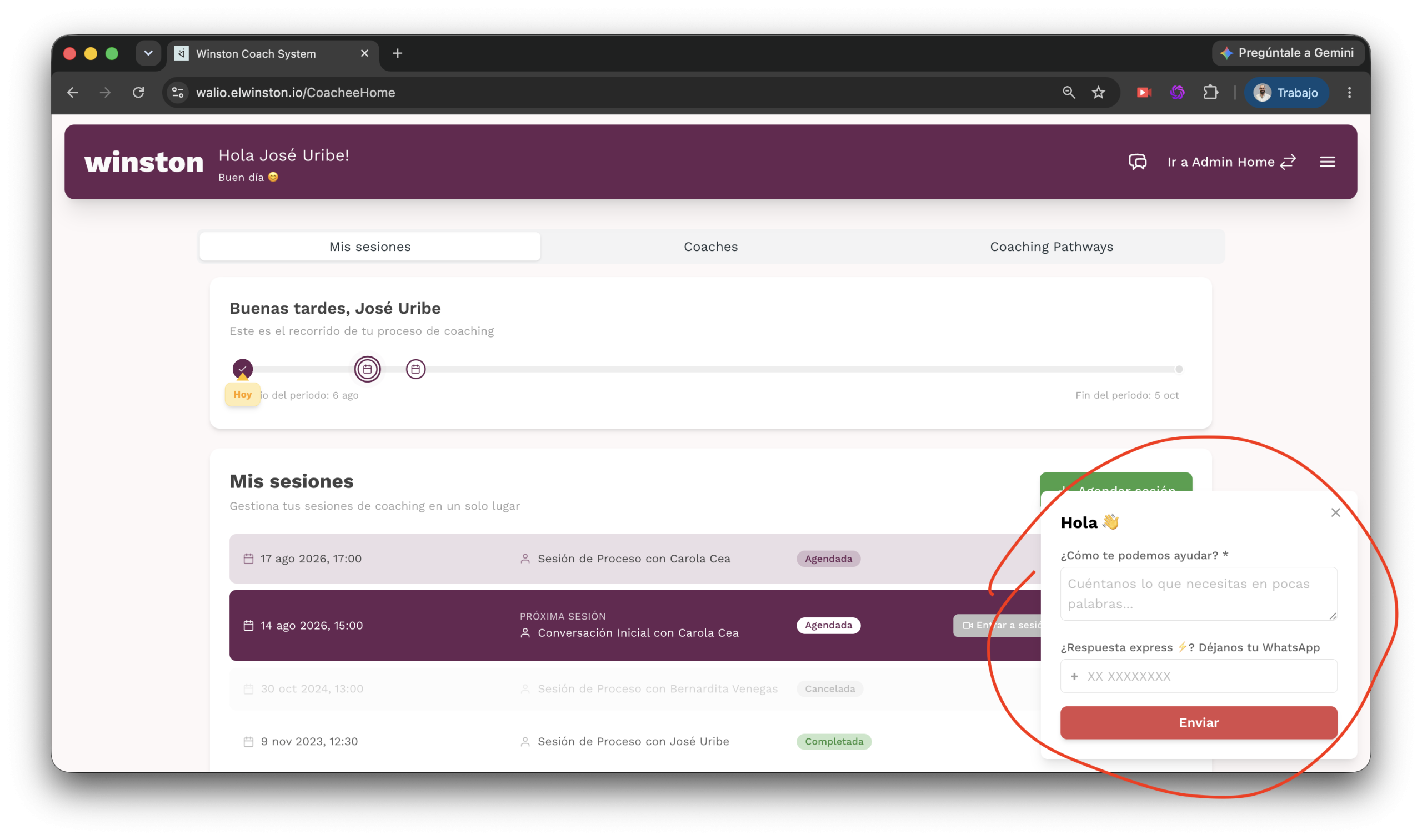The height and width of the screenshot is (840, 1422).
Task: Click the browser back arrow
Action: (72, 92)
